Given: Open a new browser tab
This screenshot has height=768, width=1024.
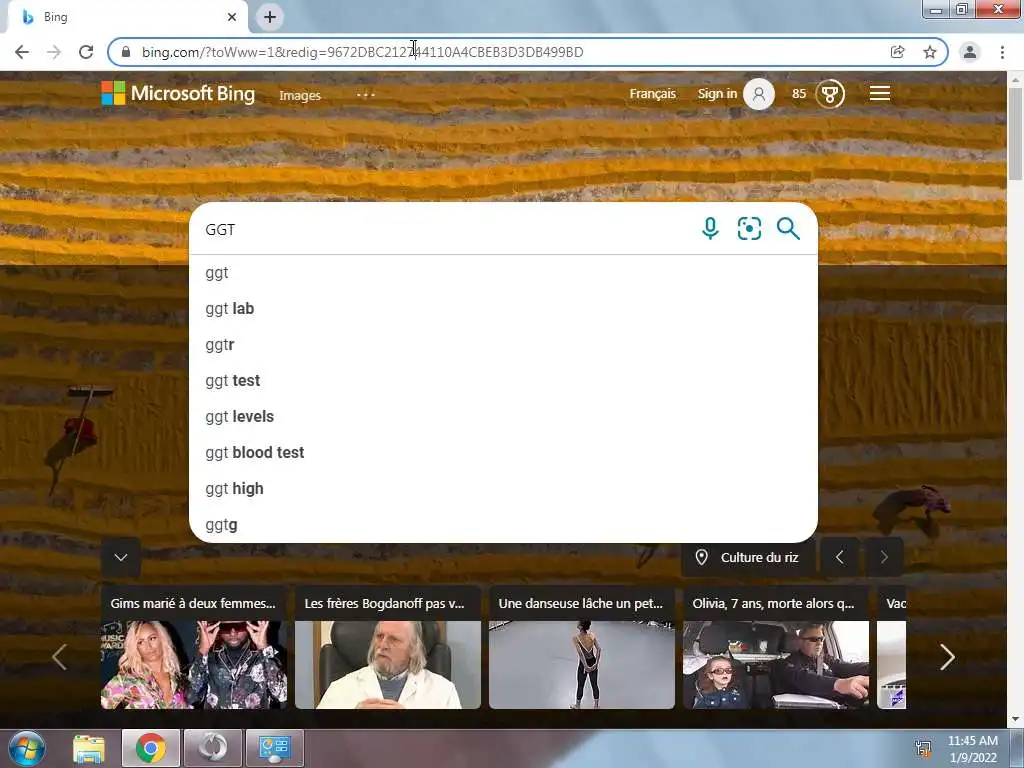Looking at the screenshot, I should point(270,17).
